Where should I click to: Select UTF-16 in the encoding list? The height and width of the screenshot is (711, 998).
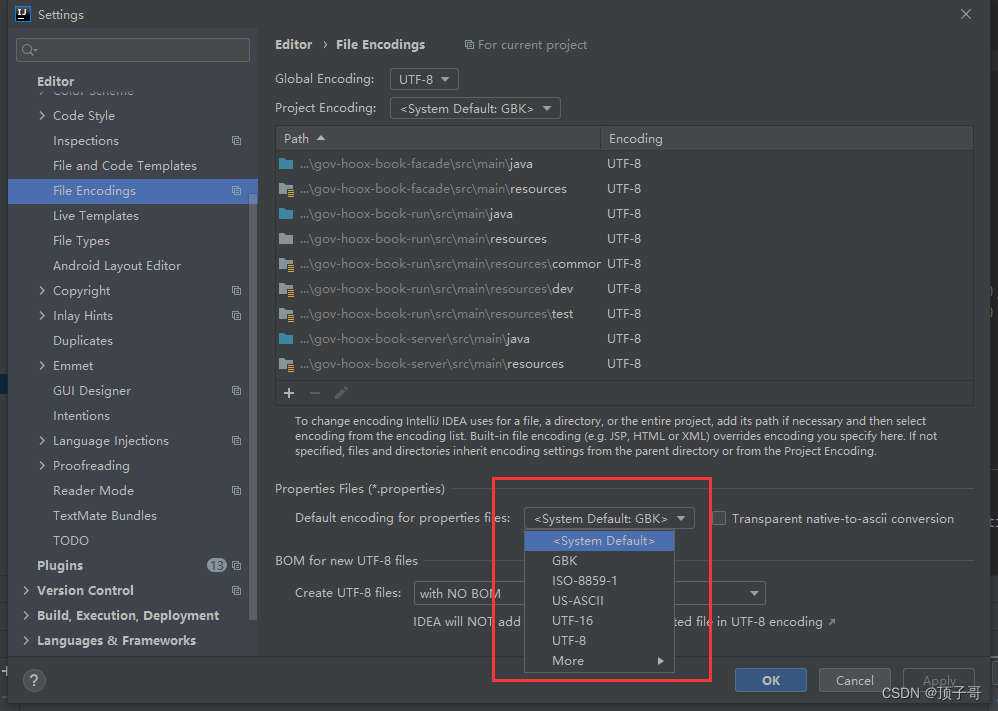tap(599, 621)
